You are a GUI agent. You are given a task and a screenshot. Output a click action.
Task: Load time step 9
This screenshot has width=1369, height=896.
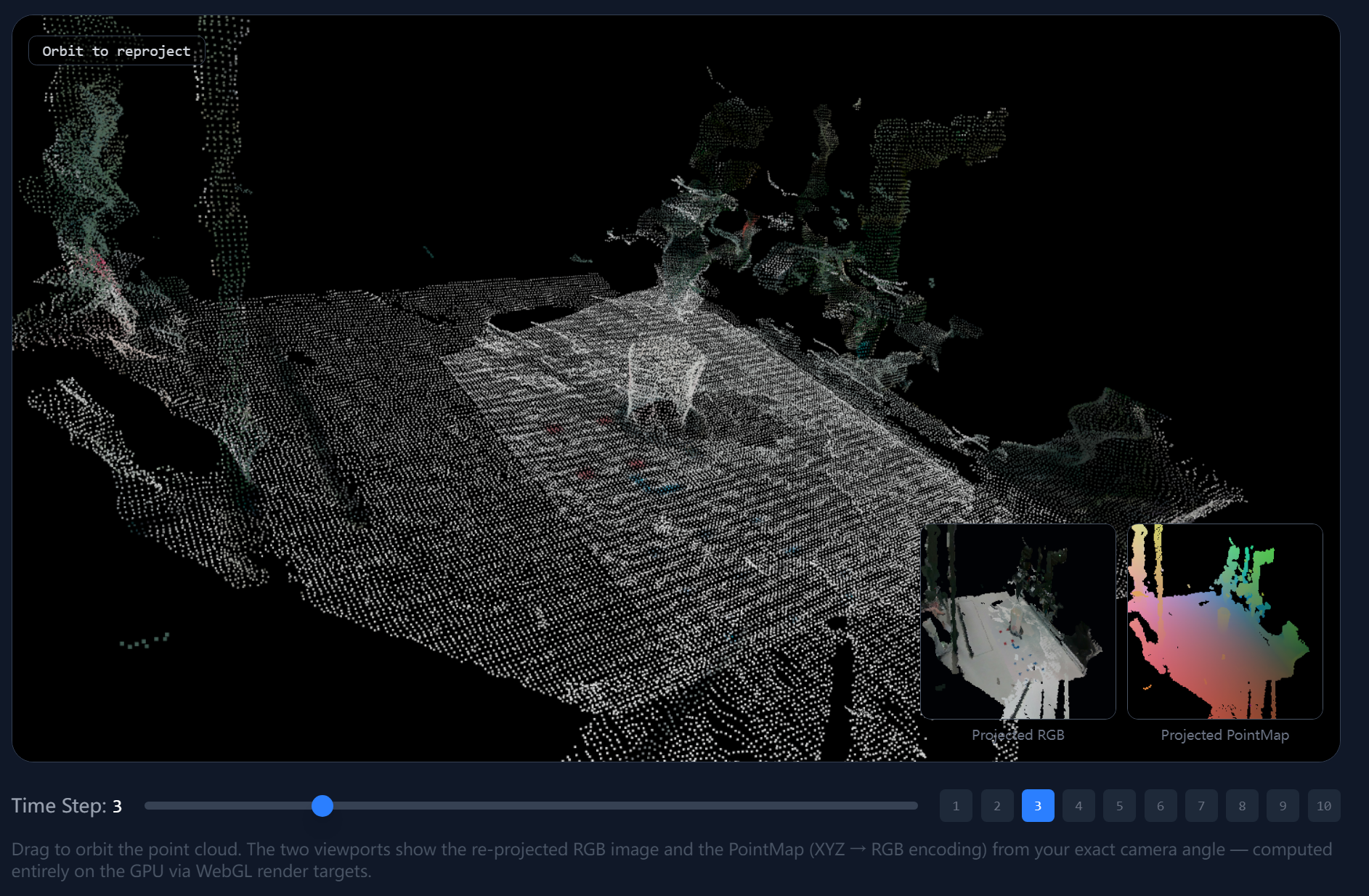pyautogui.click(x=1283, y=805)
